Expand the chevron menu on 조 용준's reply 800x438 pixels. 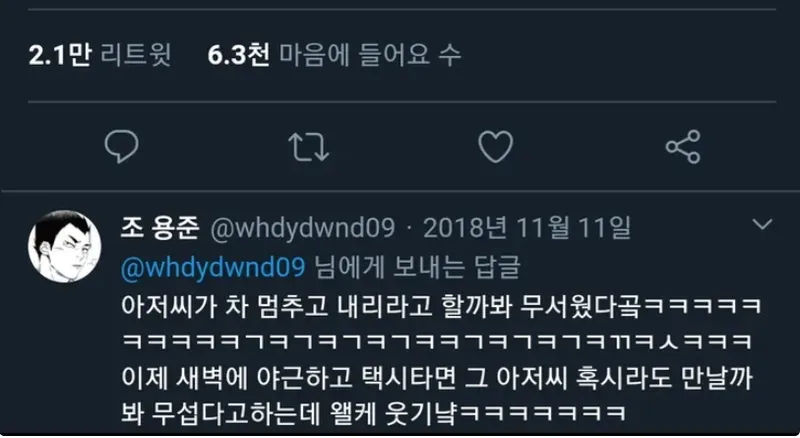(762, 224)
